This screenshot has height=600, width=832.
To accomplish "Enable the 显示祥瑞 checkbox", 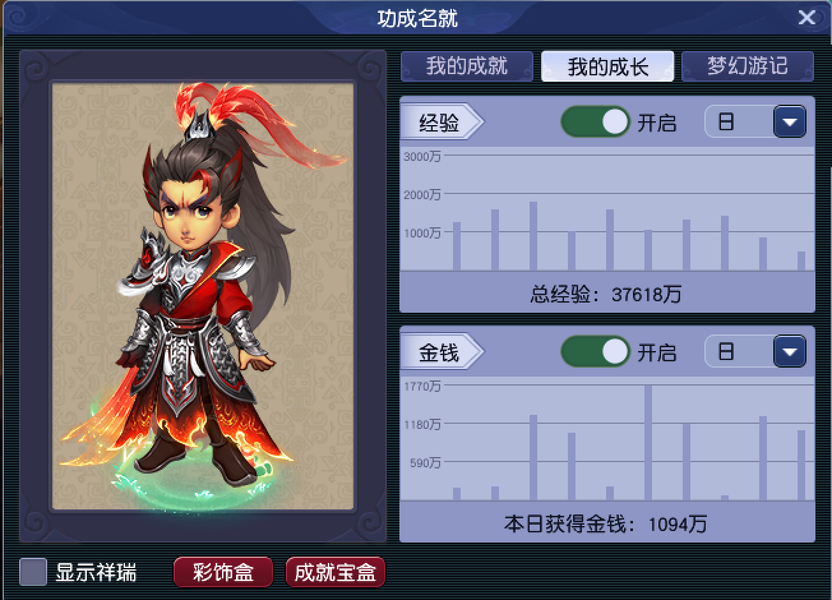I will 33,572.
